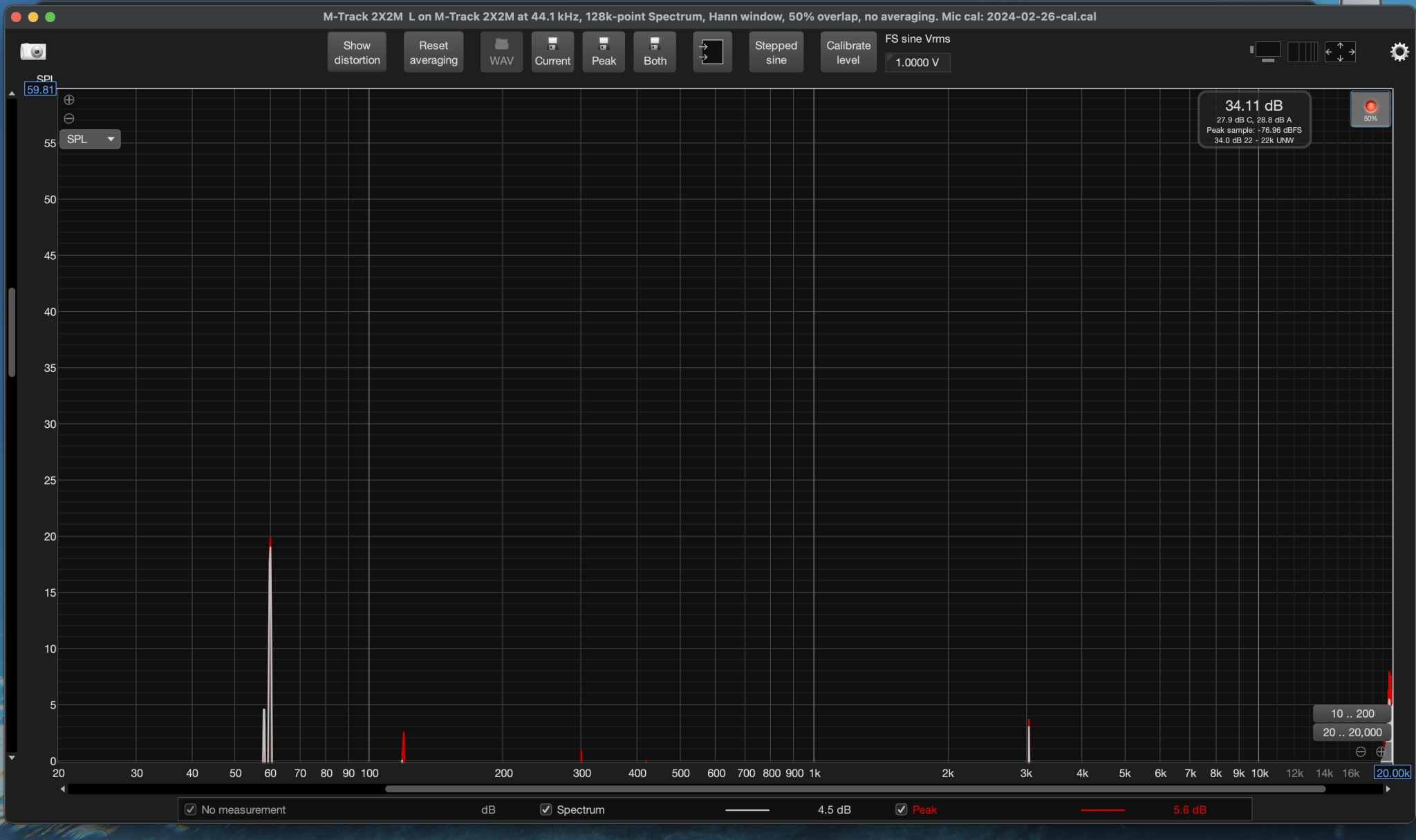Toggle the level meter display icon

point(1266,51)
